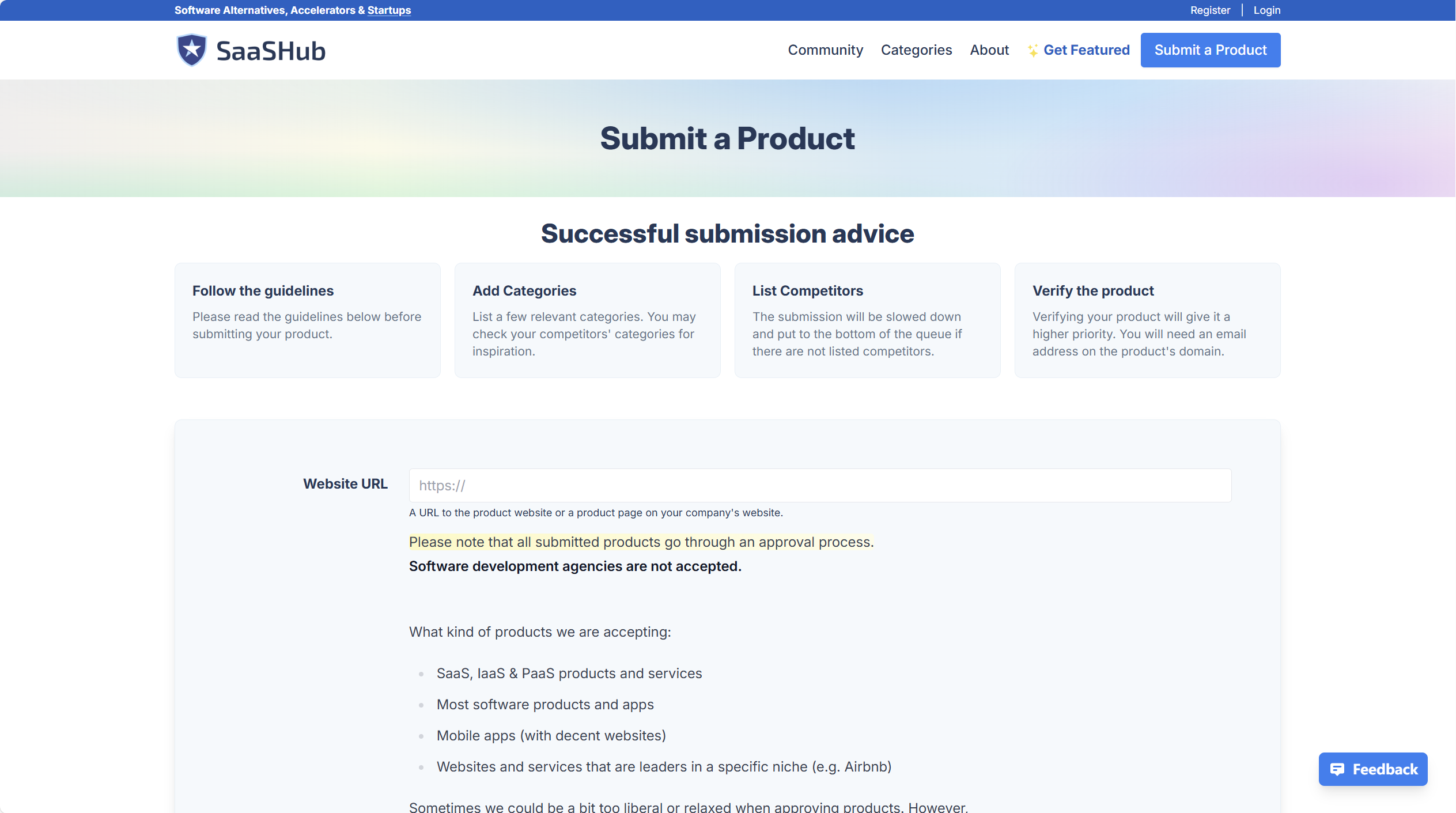Image resolution: width=1456 pixels, height=813 pixels.
Task: Click 'Most software products and apps' item
Action: tap(545, 704)
